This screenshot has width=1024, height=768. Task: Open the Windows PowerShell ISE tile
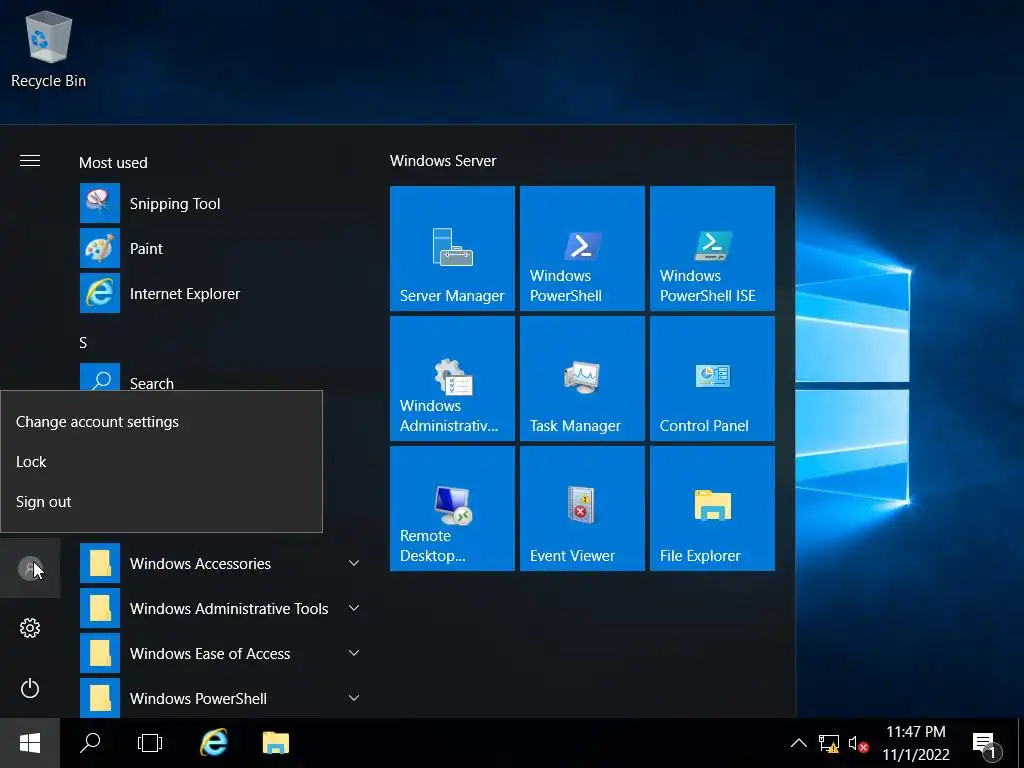712,248
